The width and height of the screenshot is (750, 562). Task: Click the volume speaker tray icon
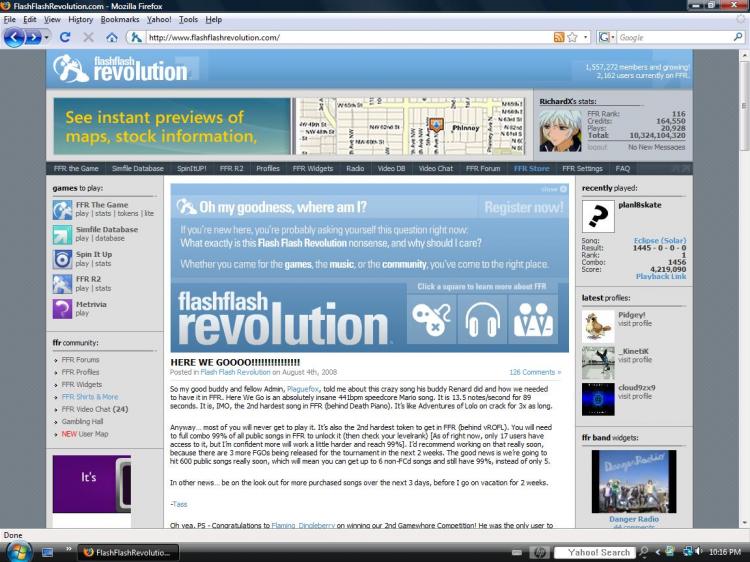click(699, 551)
